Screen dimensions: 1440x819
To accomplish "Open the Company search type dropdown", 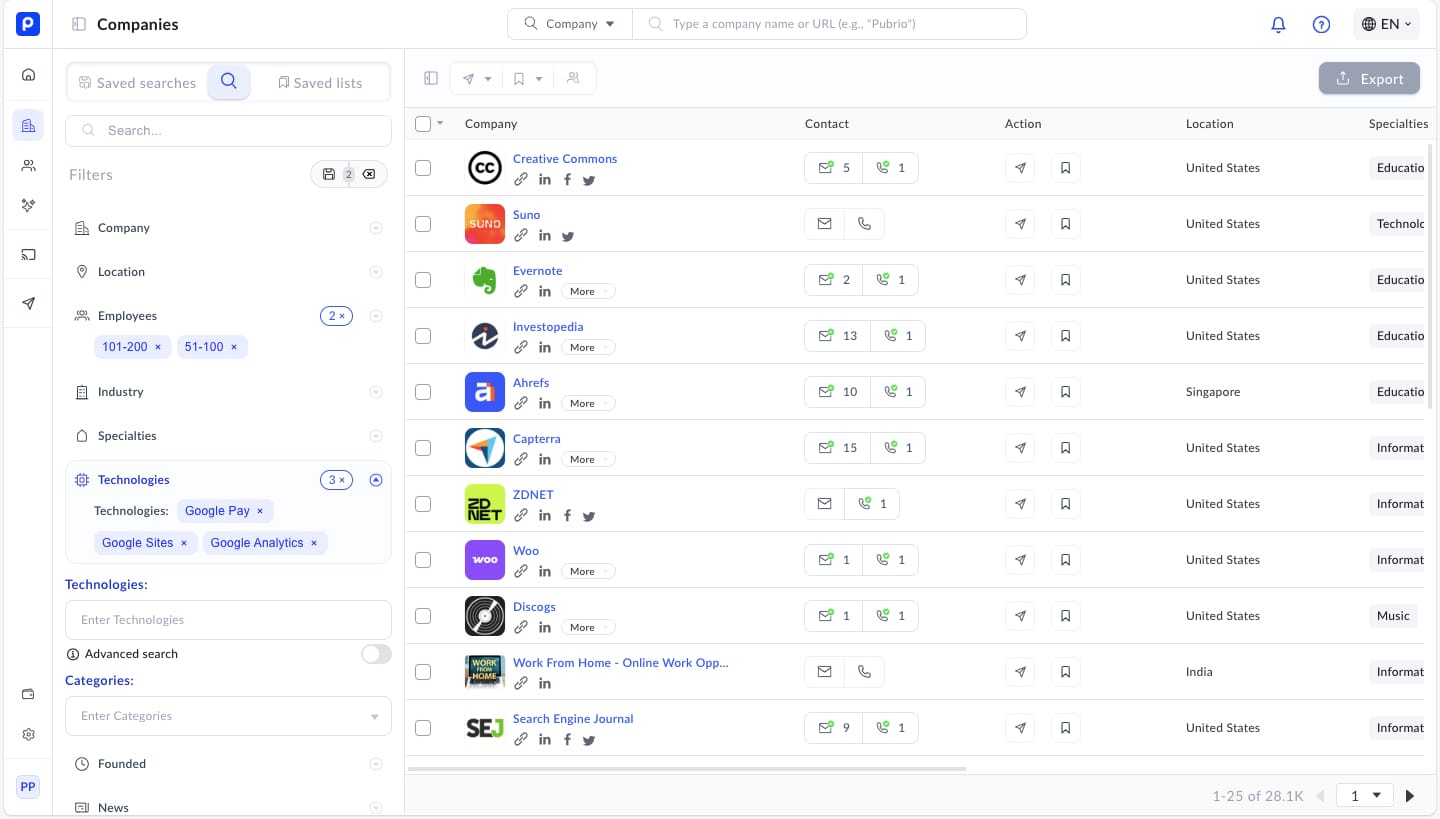I will pos(570,24).
